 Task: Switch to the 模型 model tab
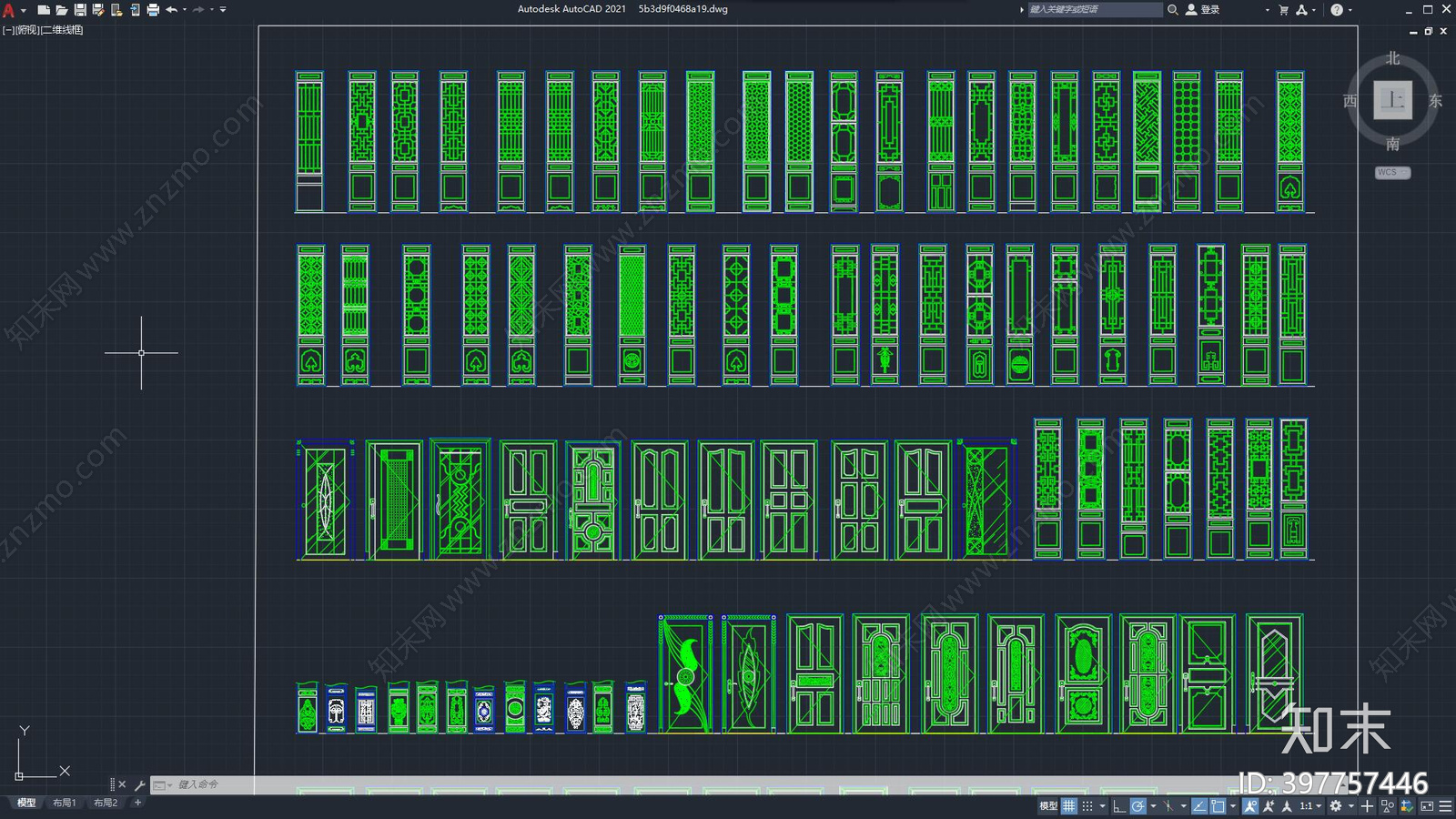26,803
